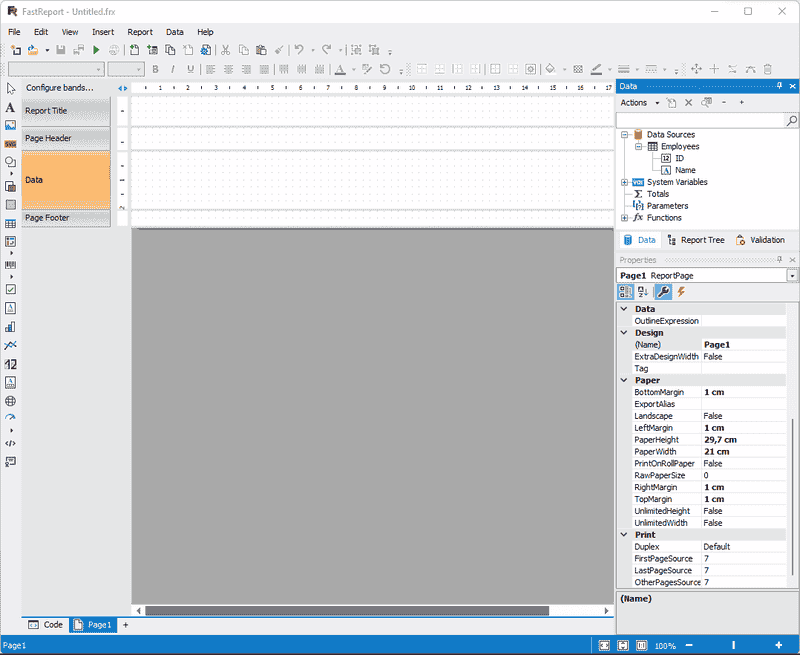Image resolution: width=800 pixels, height=655 pixels.
Task: Click the border line color pencil icon
Action: (x=596, y=69)
